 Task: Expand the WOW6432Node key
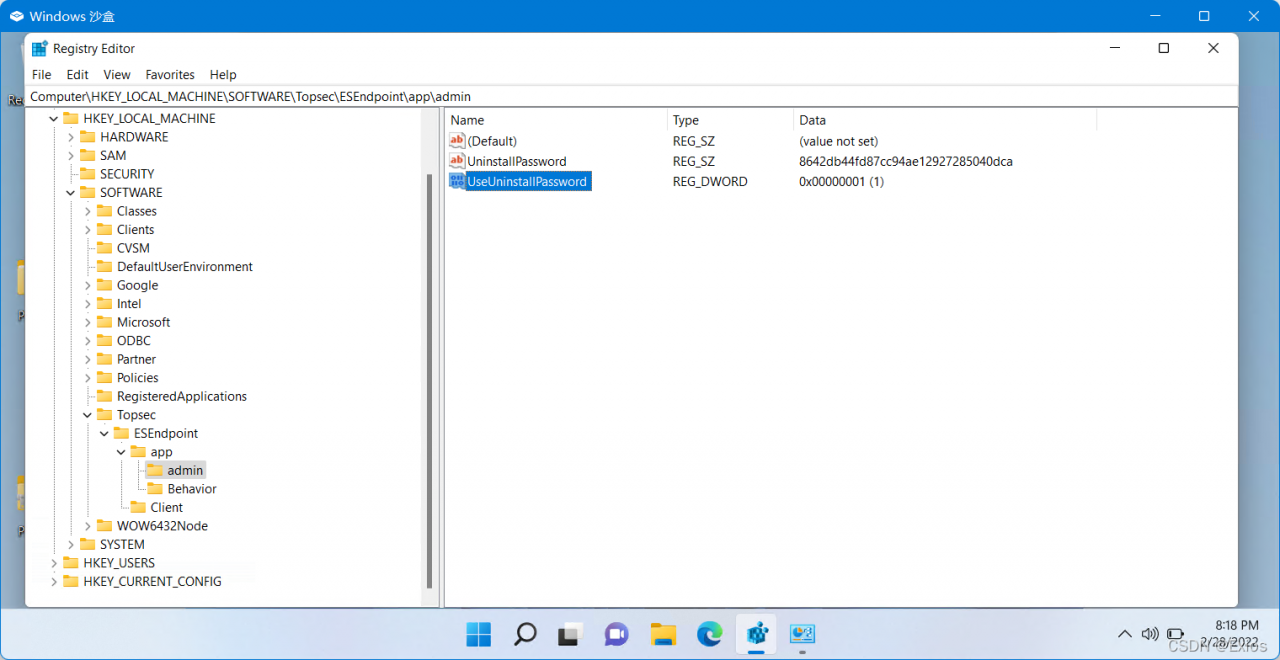(88, 526)
